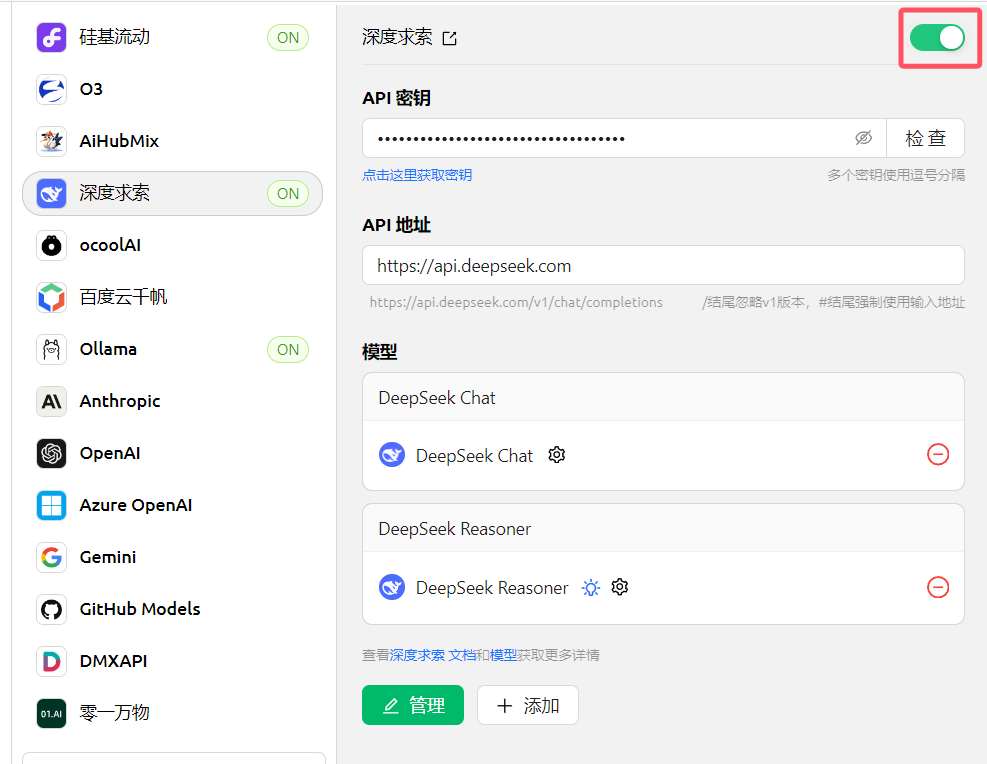
Task: Open 模型 link in footer note
Action: pos(503,655)
